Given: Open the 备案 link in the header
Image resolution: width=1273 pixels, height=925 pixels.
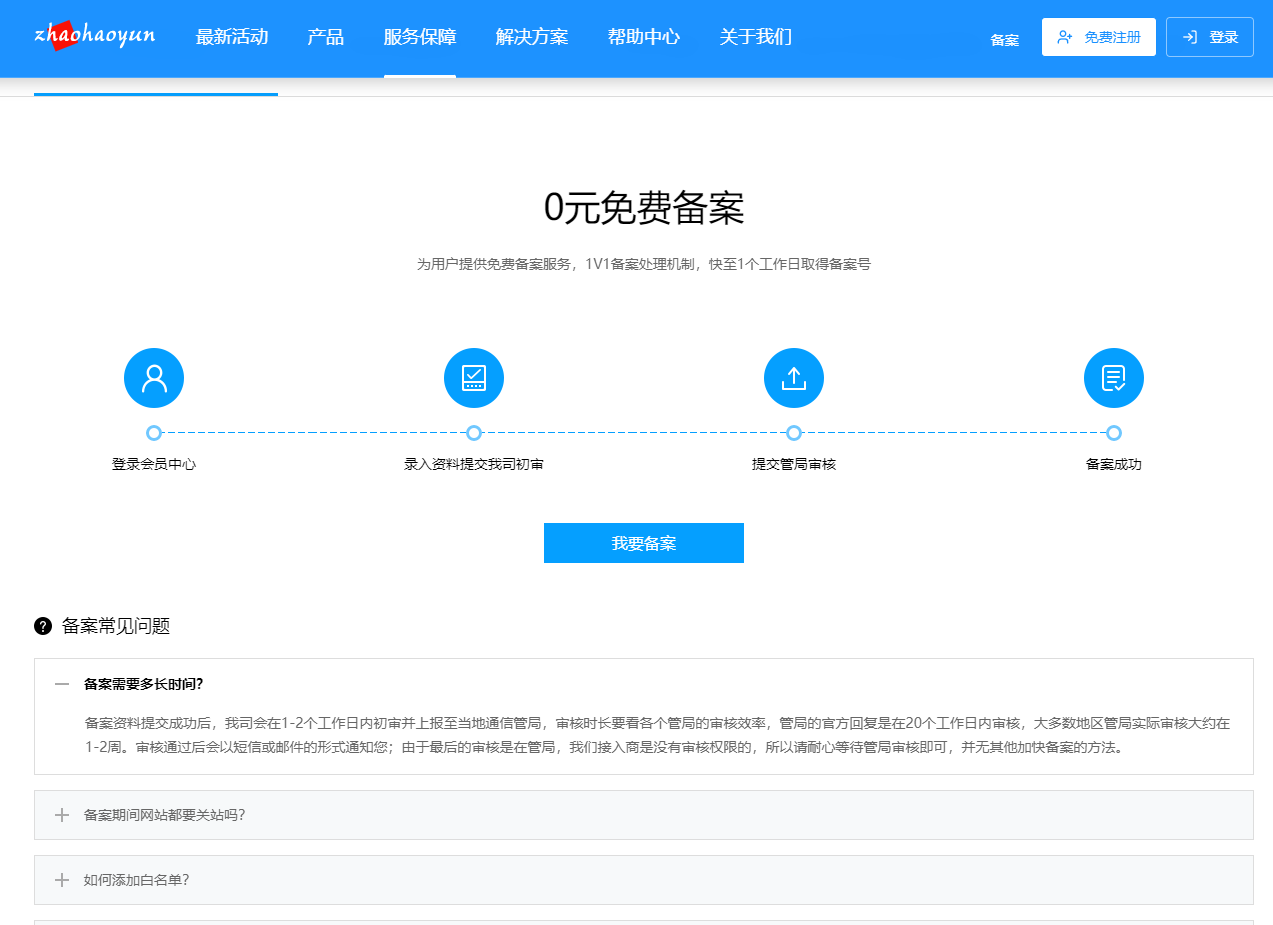Looking at the screenshot, I should (1004, 41).
